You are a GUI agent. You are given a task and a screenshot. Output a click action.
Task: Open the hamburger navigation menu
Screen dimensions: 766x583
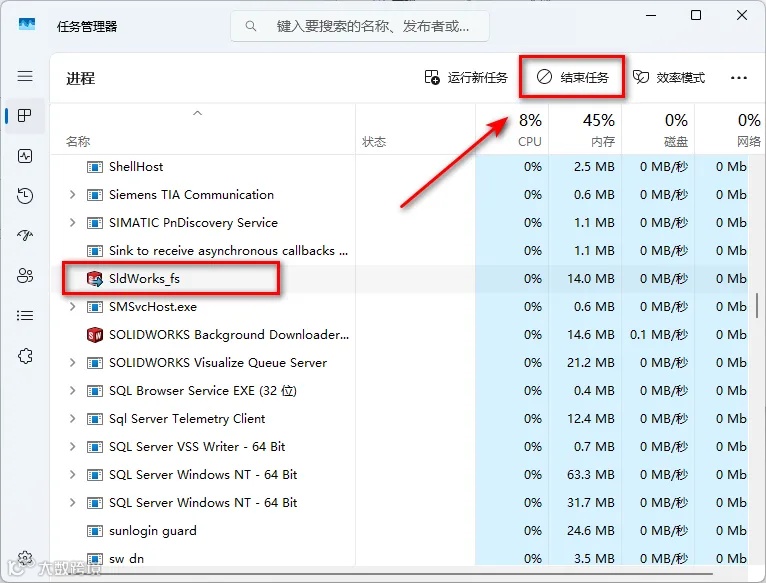(25, 76)
